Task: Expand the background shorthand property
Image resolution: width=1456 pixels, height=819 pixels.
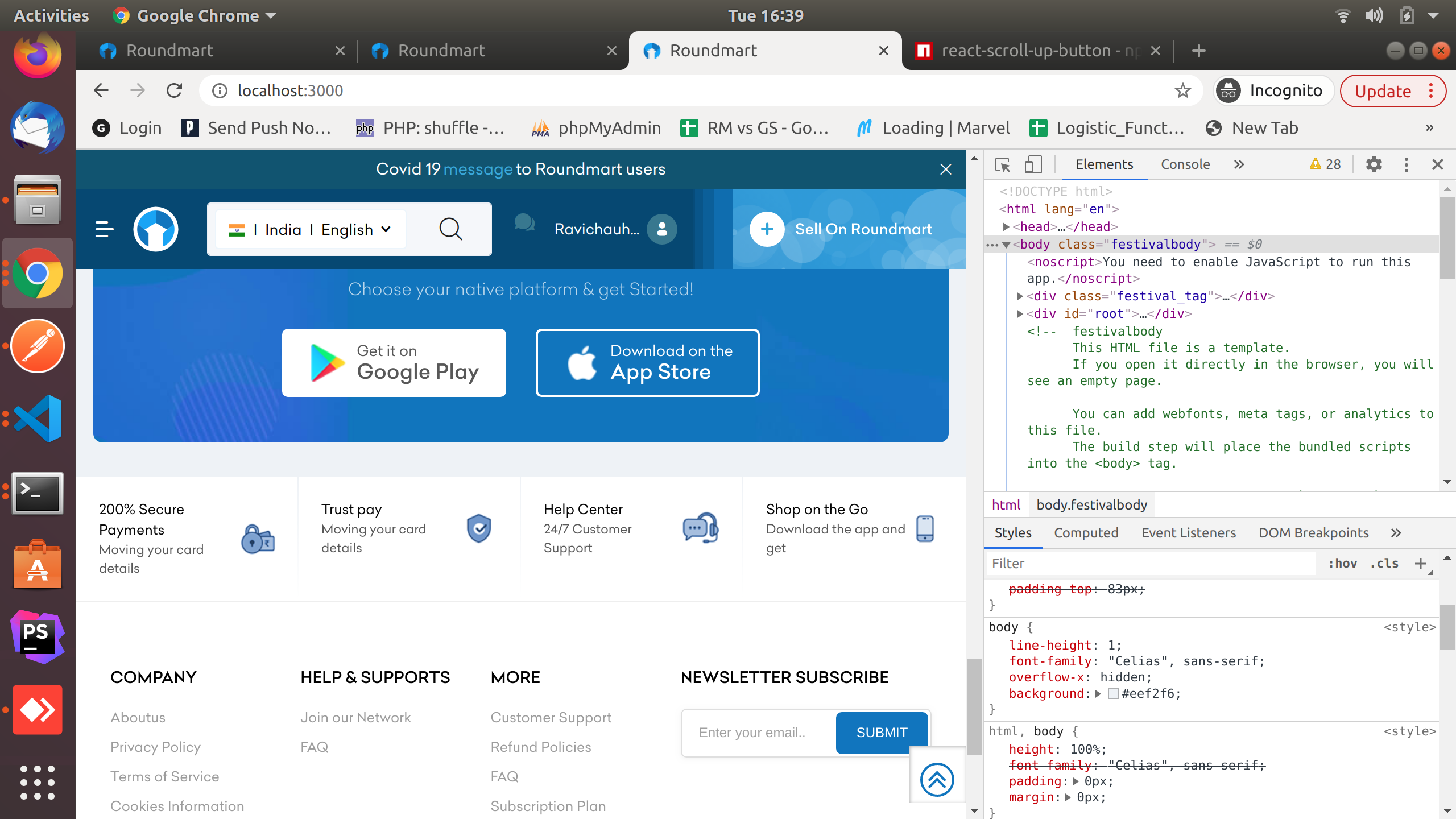Action: [1098, 694]
